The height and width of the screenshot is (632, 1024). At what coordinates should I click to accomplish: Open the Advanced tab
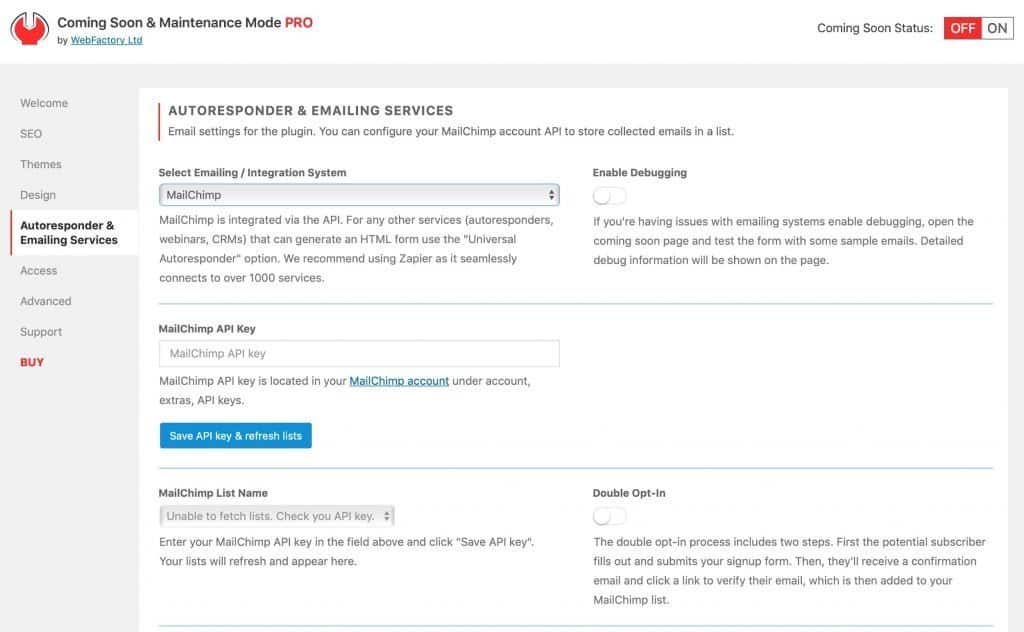[46, 301]
